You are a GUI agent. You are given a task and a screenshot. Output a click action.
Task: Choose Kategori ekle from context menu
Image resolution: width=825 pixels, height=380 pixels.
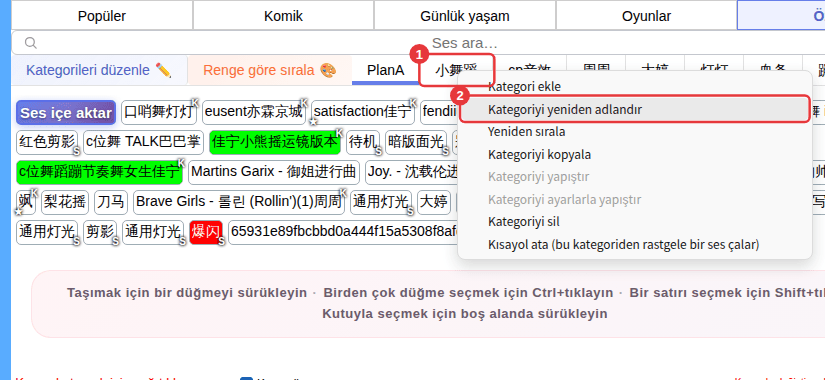point(524,86)
